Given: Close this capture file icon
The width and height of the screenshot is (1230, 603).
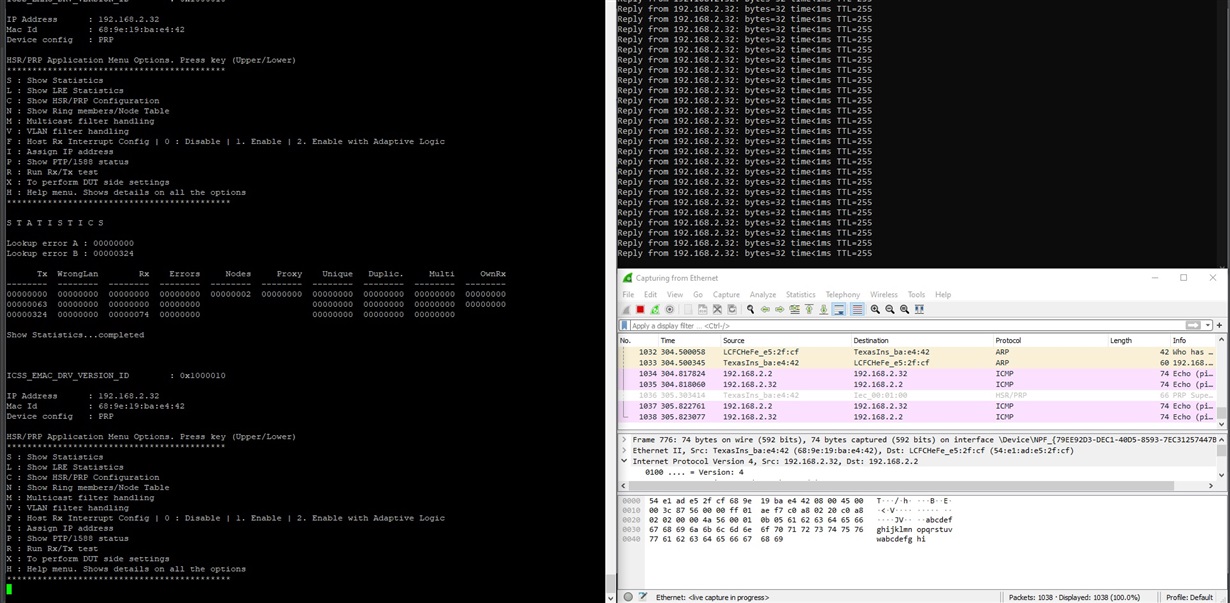Looking at the screenshot, I should 717,310.
